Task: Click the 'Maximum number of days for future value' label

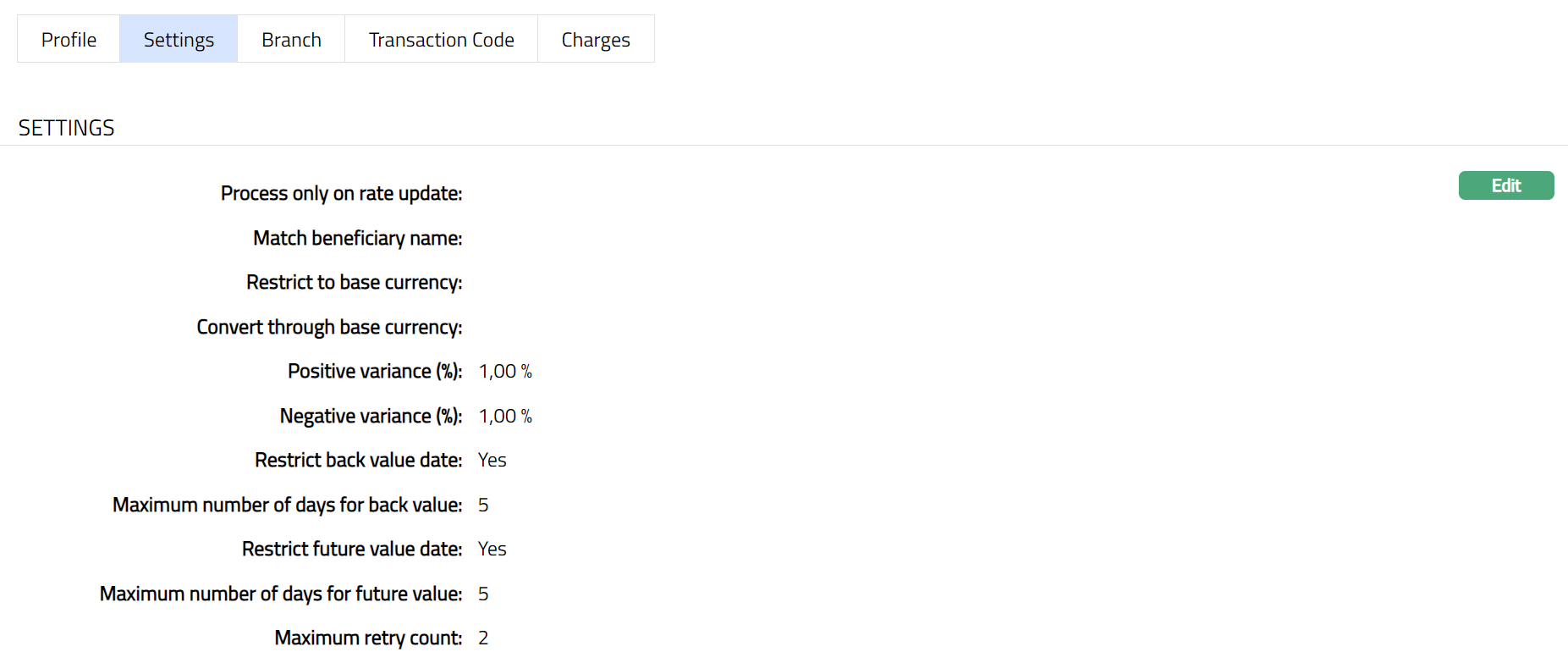Action: [281, 594]
